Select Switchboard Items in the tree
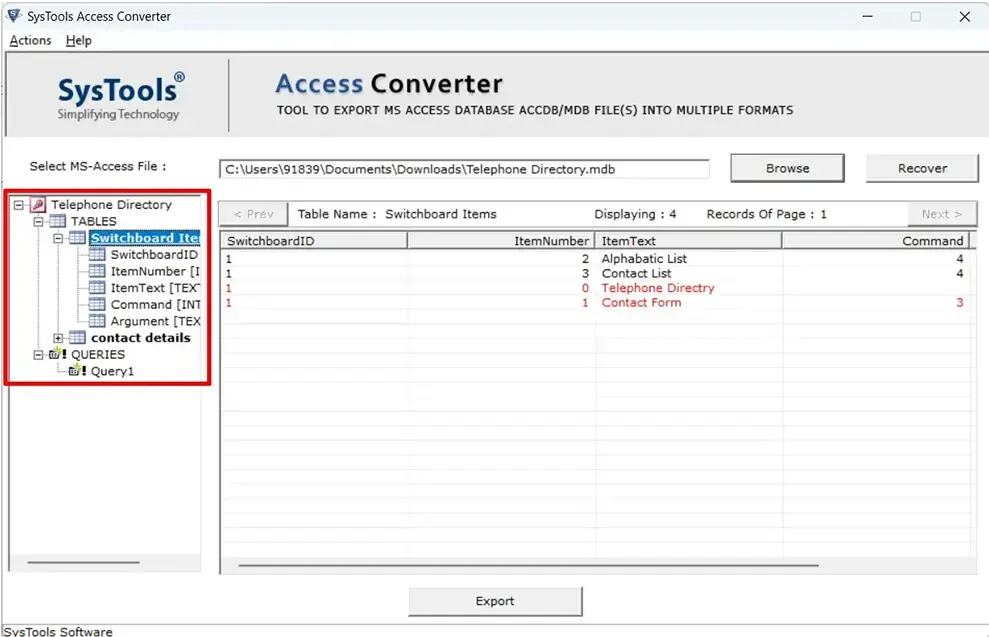The image size is (989, 637). [x=144, y=238]
